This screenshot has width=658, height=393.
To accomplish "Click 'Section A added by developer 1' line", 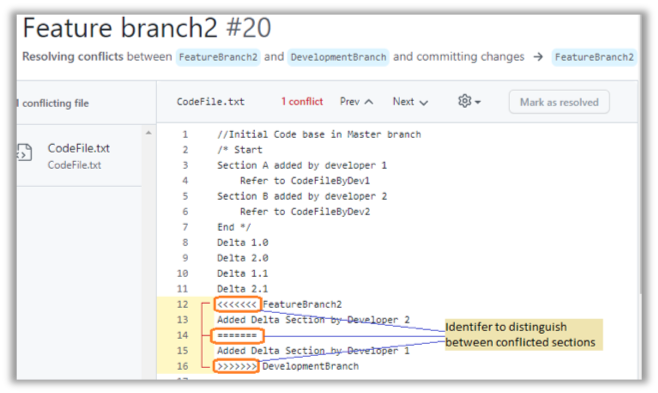I will pyautogui.click(x=302, y=165).
